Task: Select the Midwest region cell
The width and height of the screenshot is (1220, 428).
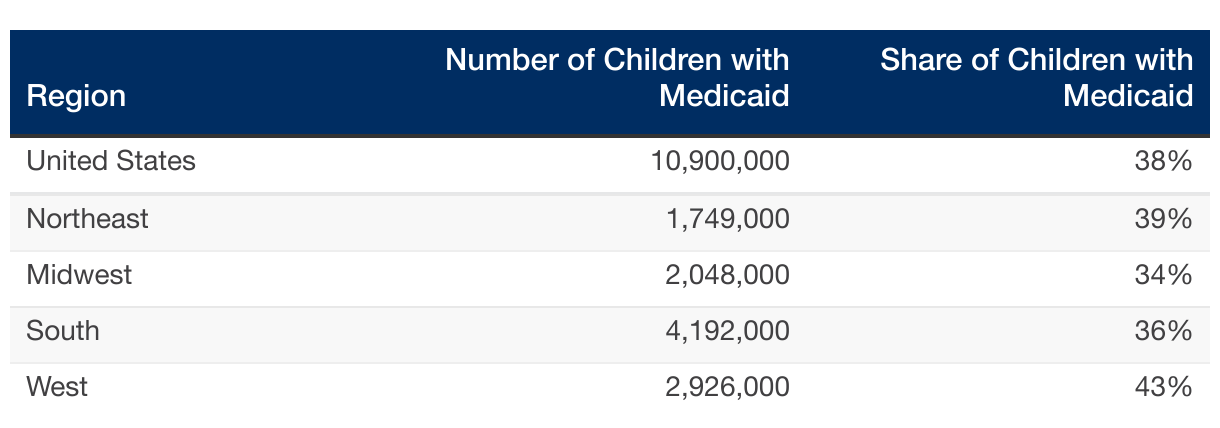Action: pos(79,274)
